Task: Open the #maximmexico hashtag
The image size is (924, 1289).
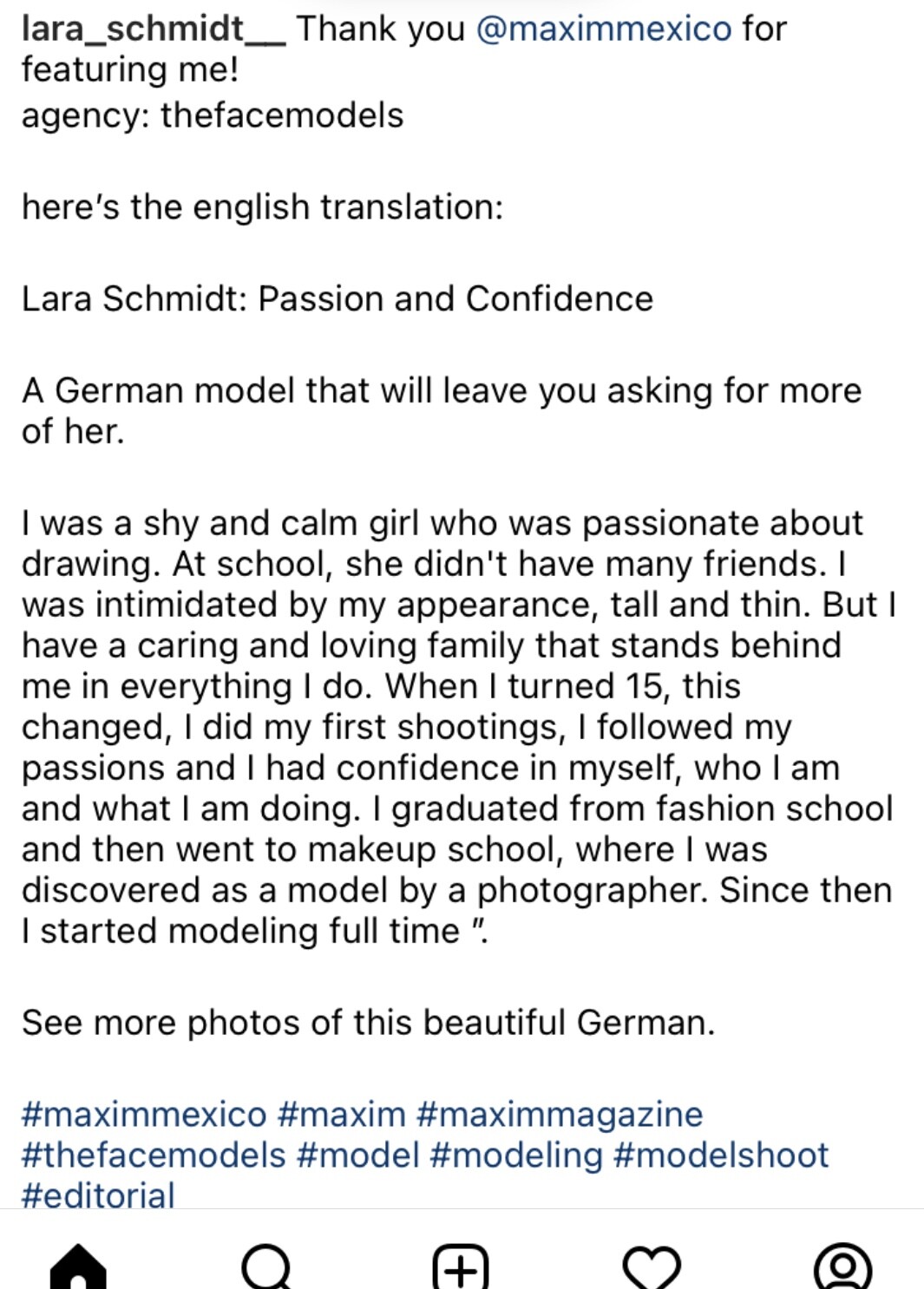Action: coord(144,1114)
